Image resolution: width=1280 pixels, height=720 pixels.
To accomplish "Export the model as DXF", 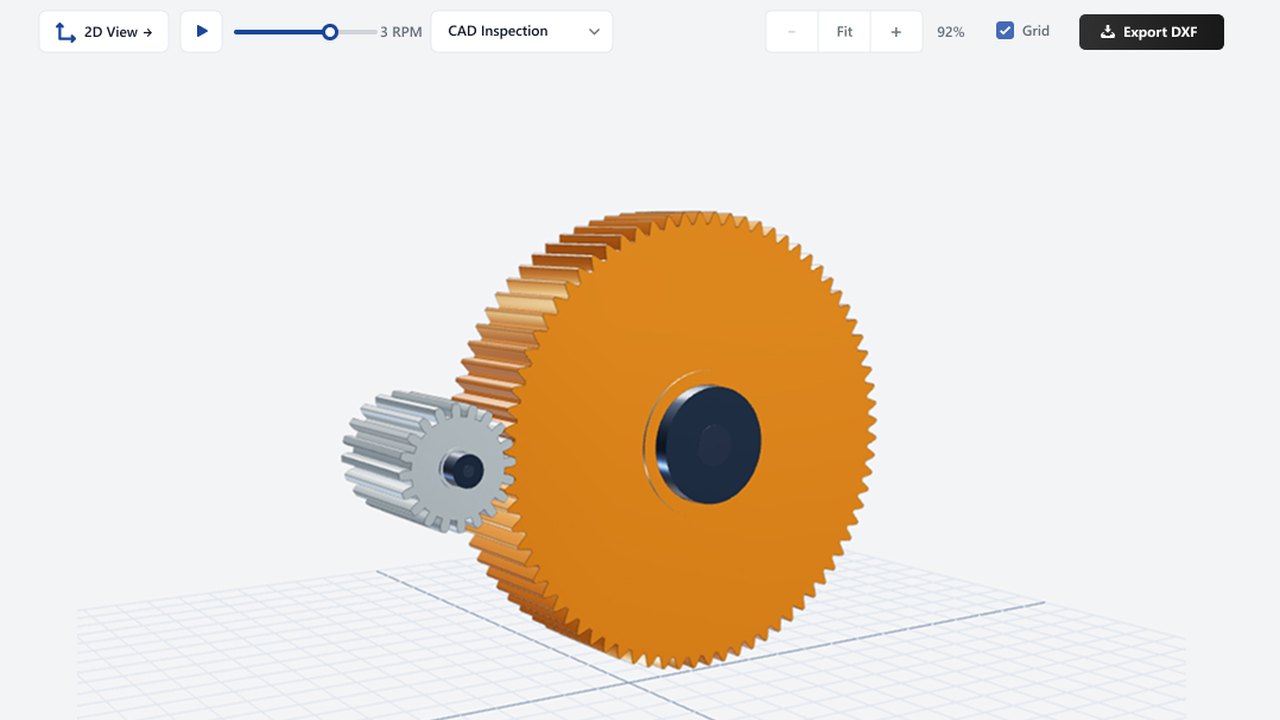I will [1151, 32].
